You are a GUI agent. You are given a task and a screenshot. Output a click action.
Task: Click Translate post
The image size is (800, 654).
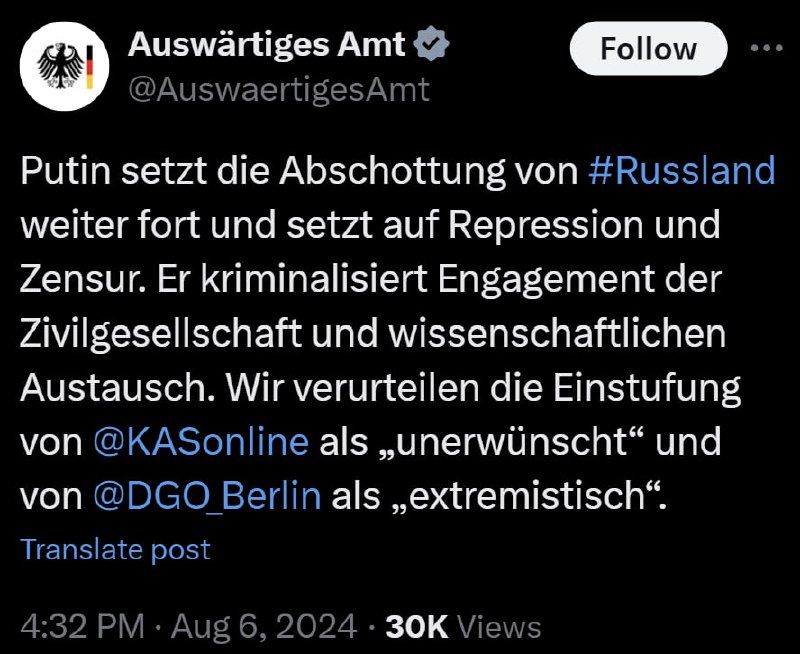115,549
